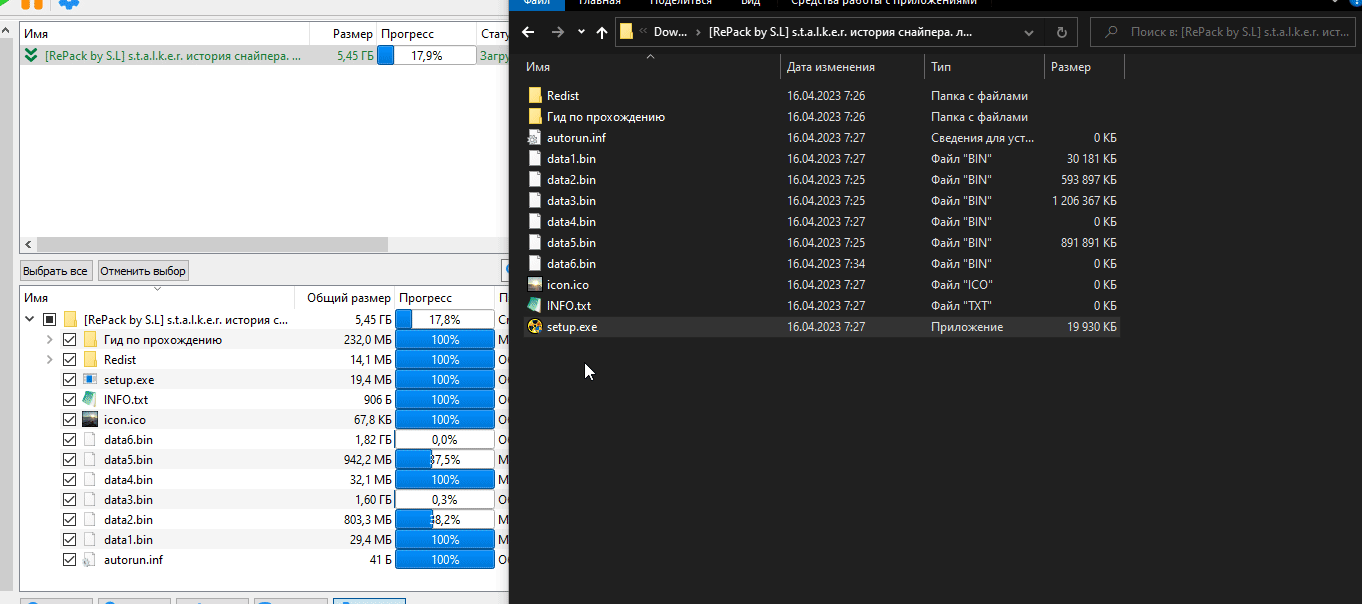
Task: Click the data2.bin 8,2% progress bar
Action: pyautogui.click(x=445, y=520)
